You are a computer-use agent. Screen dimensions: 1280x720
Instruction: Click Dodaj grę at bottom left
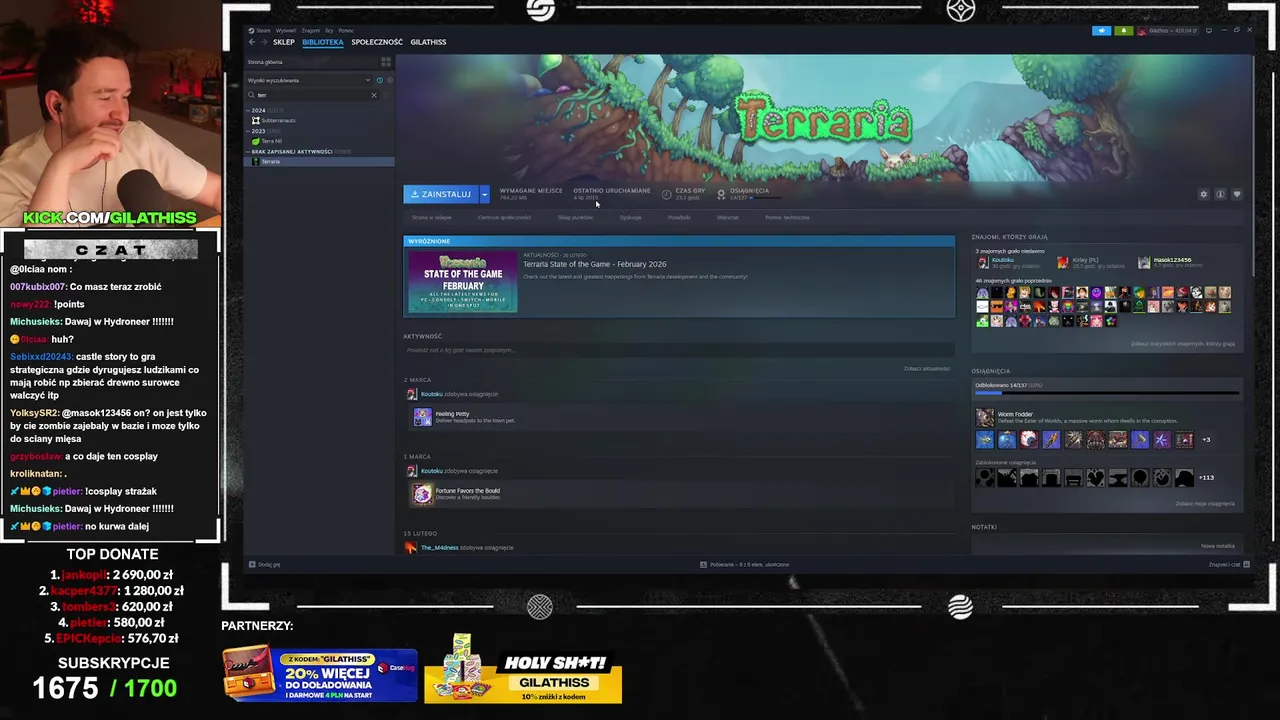coord(265,565)
